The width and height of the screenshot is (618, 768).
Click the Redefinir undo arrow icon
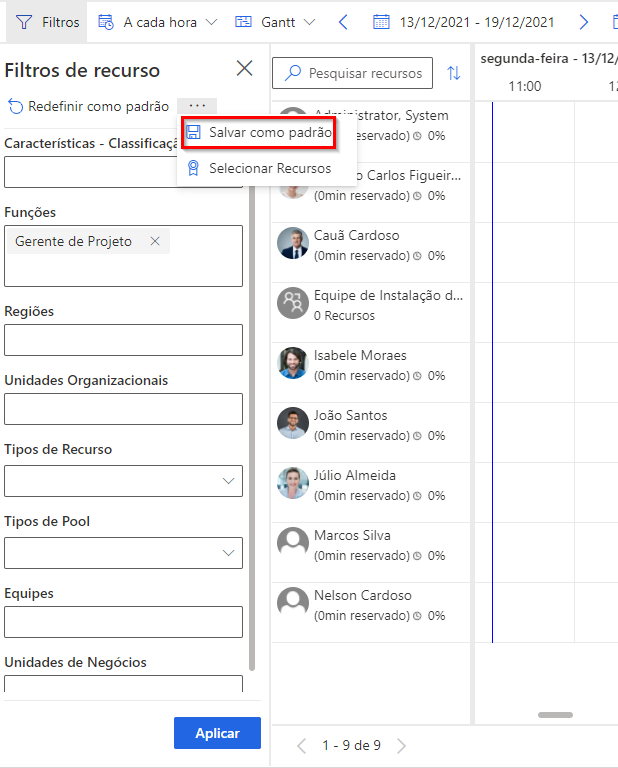16,106
